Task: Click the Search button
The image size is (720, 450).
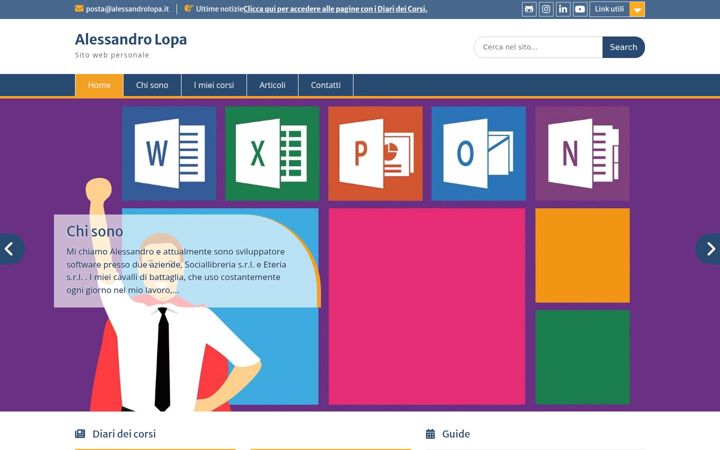Action: click(624, 47)
